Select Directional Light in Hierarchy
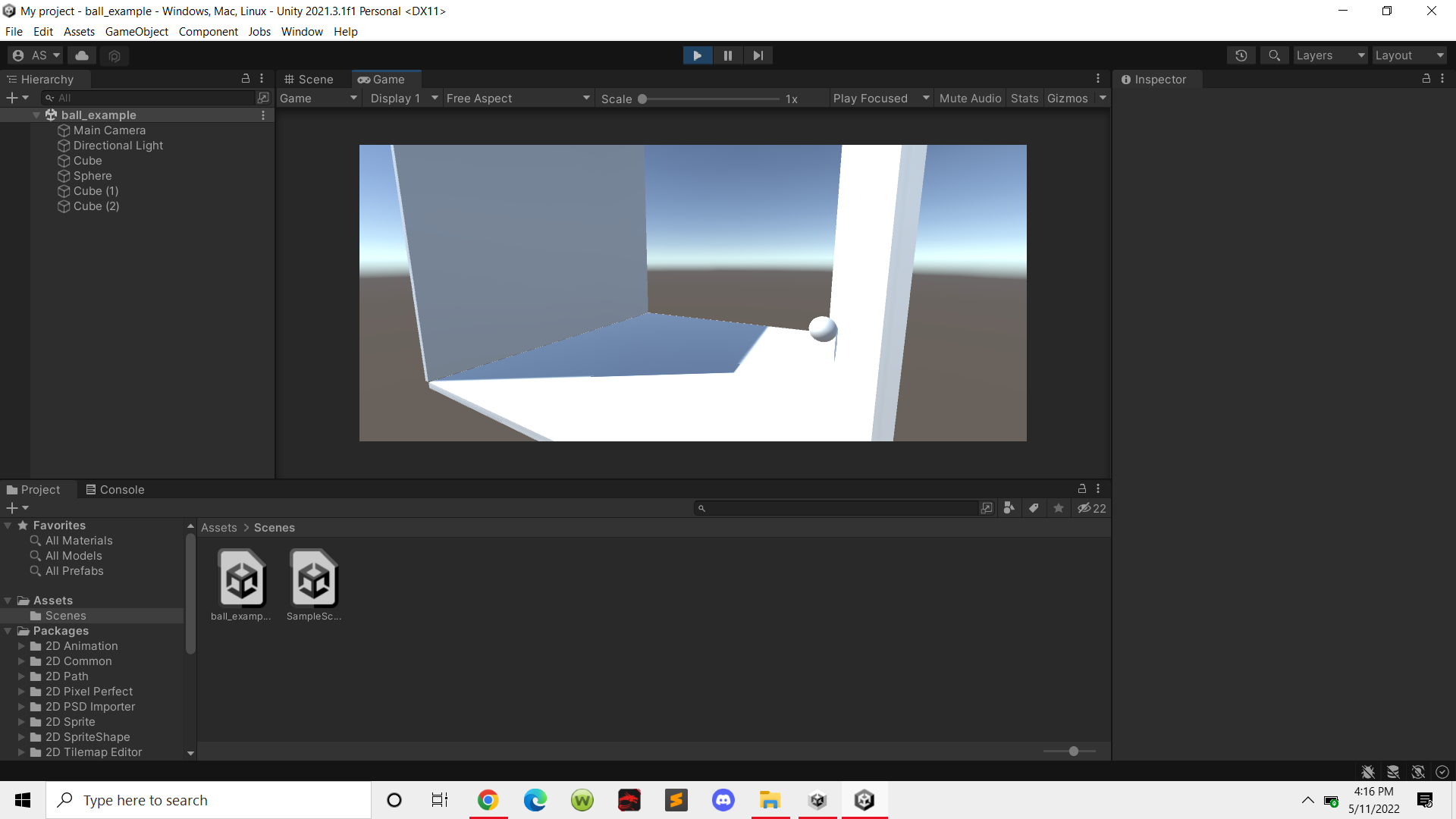 (x=118, y=146)
